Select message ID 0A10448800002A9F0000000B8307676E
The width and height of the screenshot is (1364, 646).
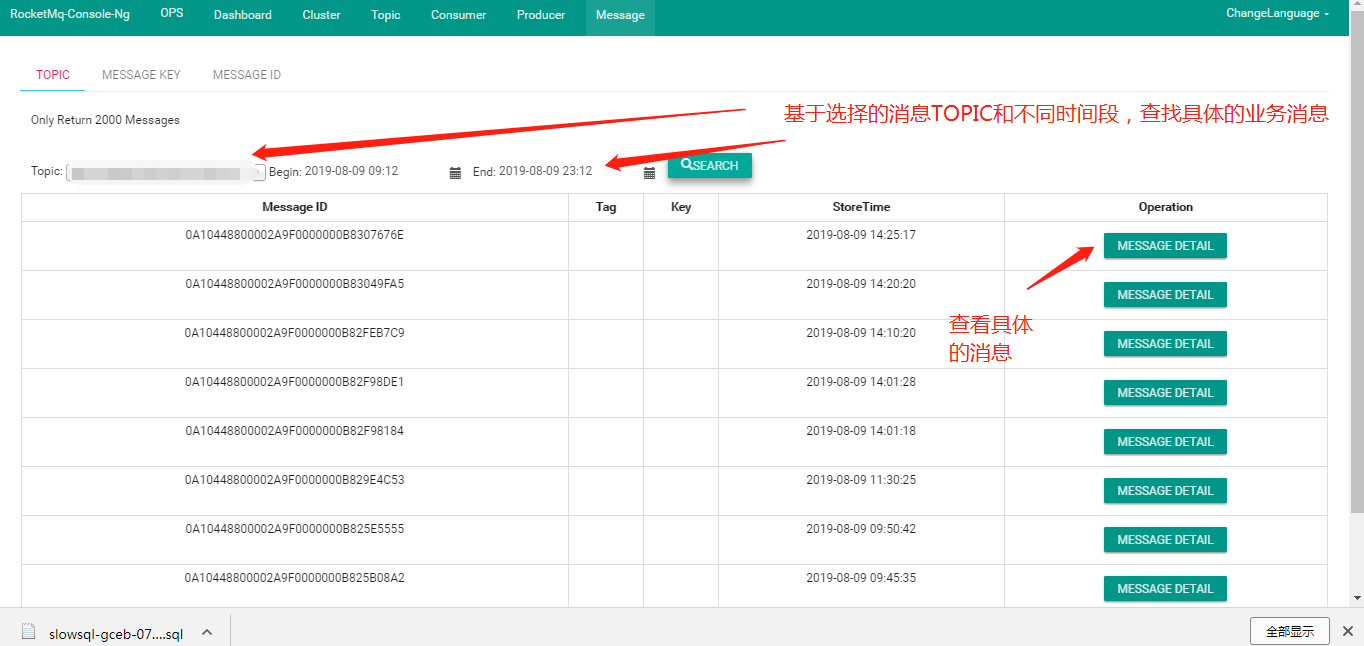295,235
